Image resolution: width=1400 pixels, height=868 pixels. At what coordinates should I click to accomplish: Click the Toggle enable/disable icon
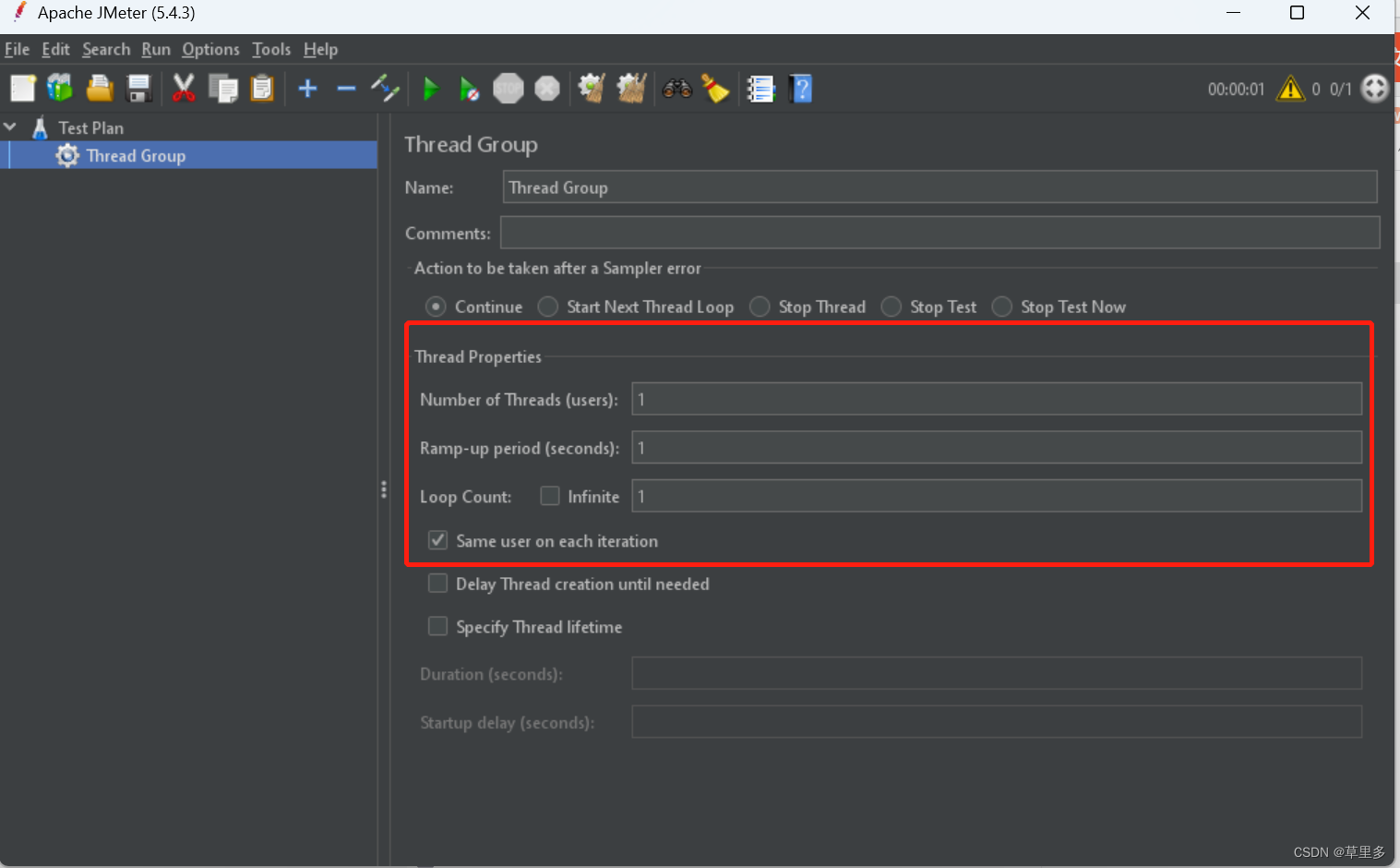[x=385, y=89]
